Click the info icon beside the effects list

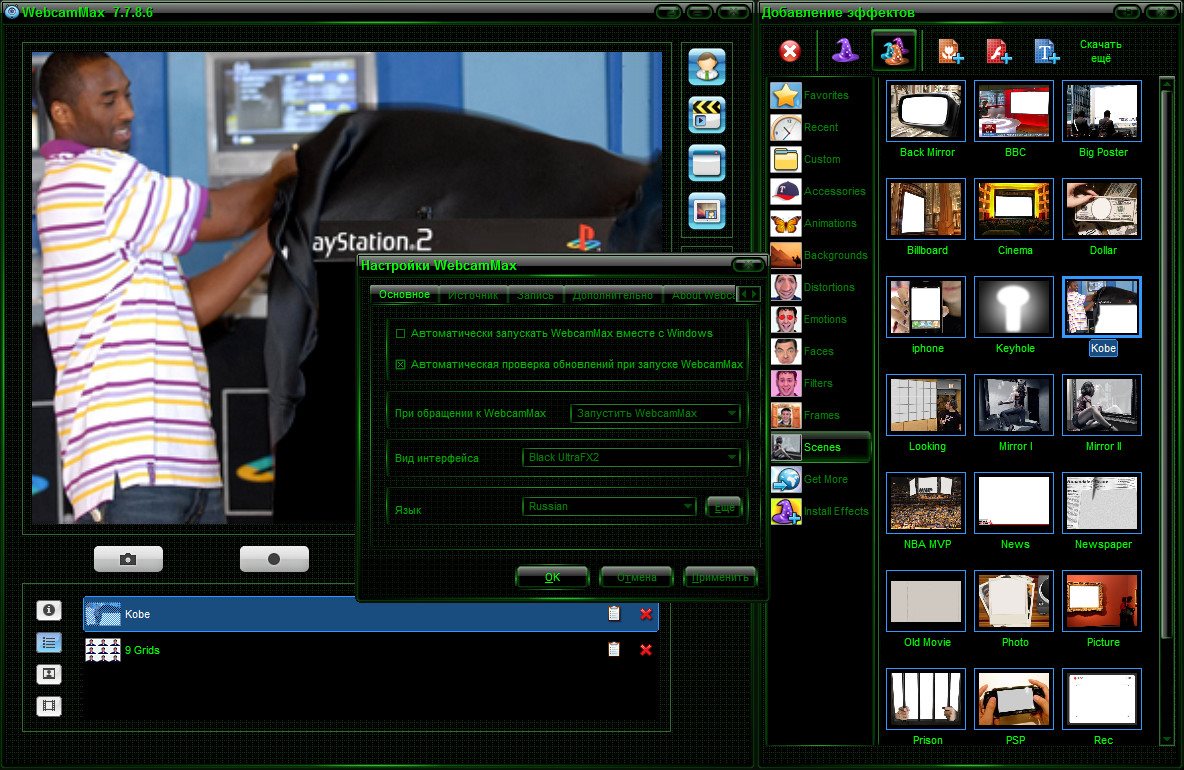tap(49, 610)
